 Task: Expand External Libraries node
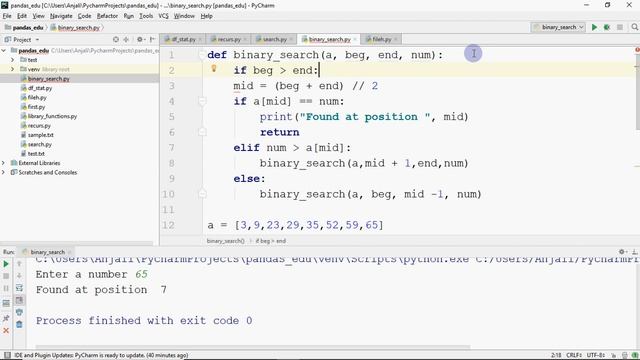(x=4, y=163)
